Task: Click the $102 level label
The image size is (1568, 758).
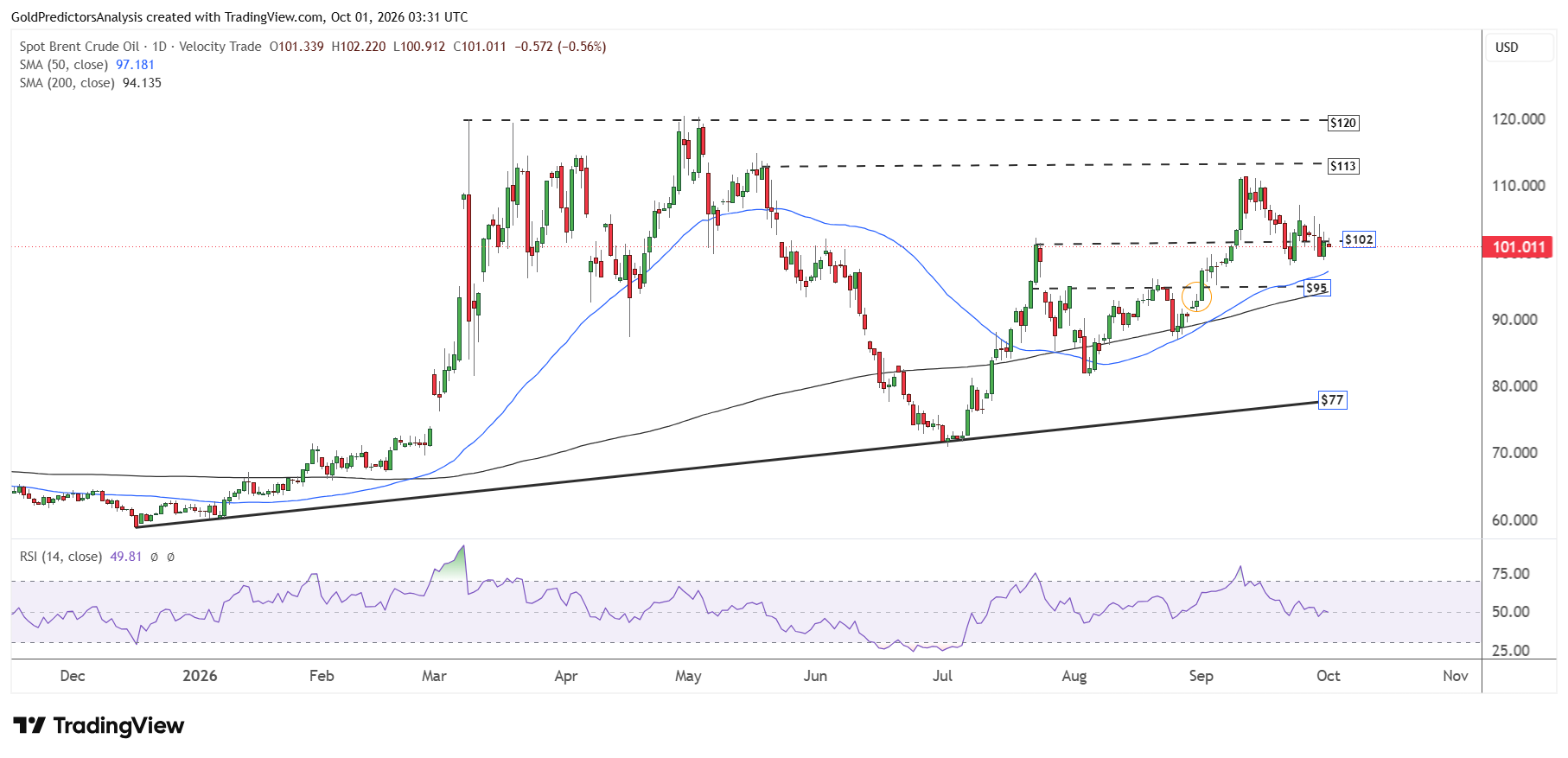Action: pyautogui.click(x=1359, y=239)
